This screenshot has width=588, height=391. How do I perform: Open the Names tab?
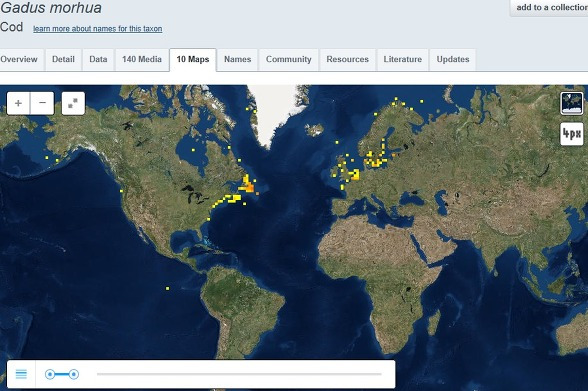coord(238,59)
